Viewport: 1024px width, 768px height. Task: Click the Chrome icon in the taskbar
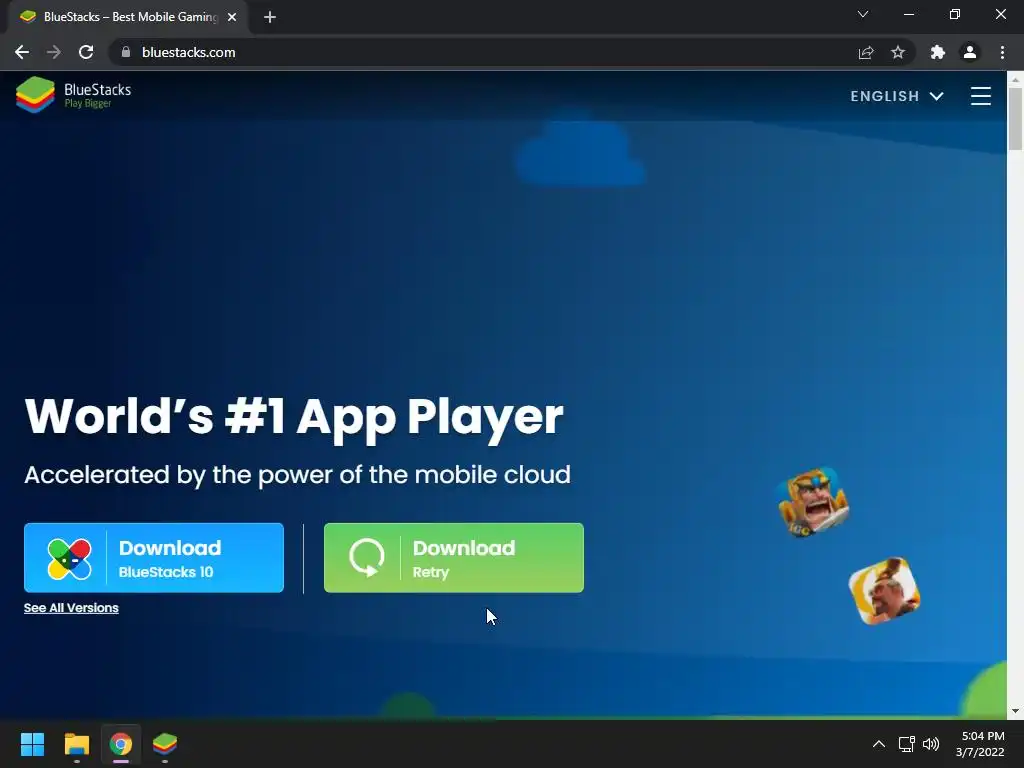click(x=121, y=744)
